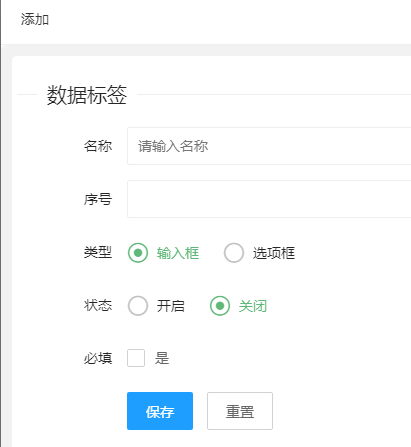Tick the 必填 checkbox
This screenshot has height=447, width=411.
(136, 358)
